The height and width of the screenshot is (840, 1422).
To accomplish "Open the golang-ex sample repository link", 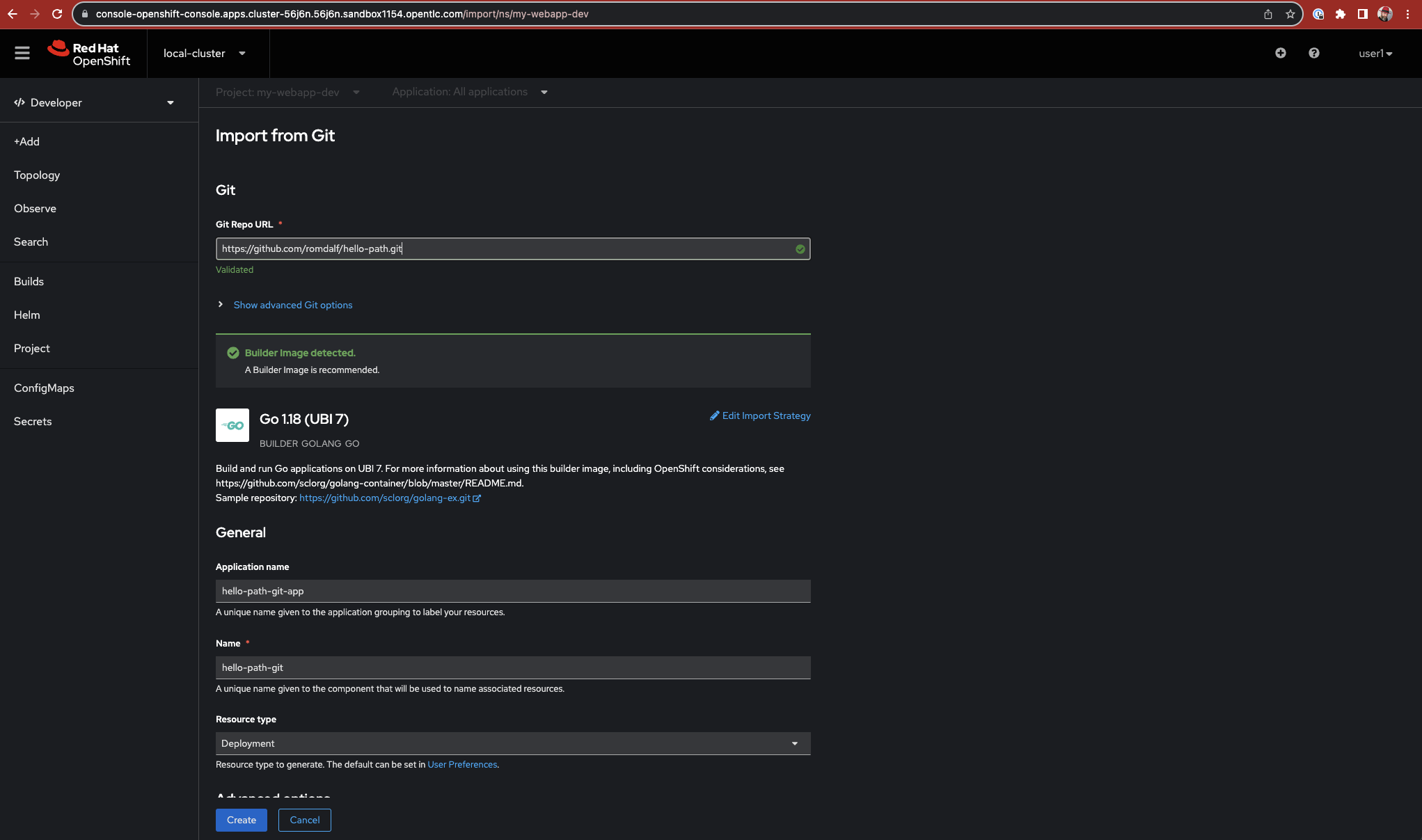I will (x=385, y=498).
